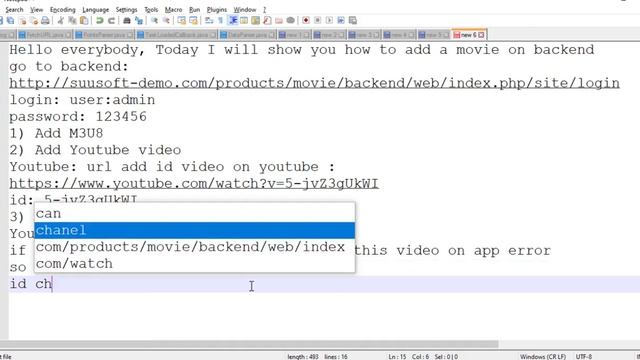Click the Copy toolbar icon
640x360 pixels.
(x=72, y=20)
